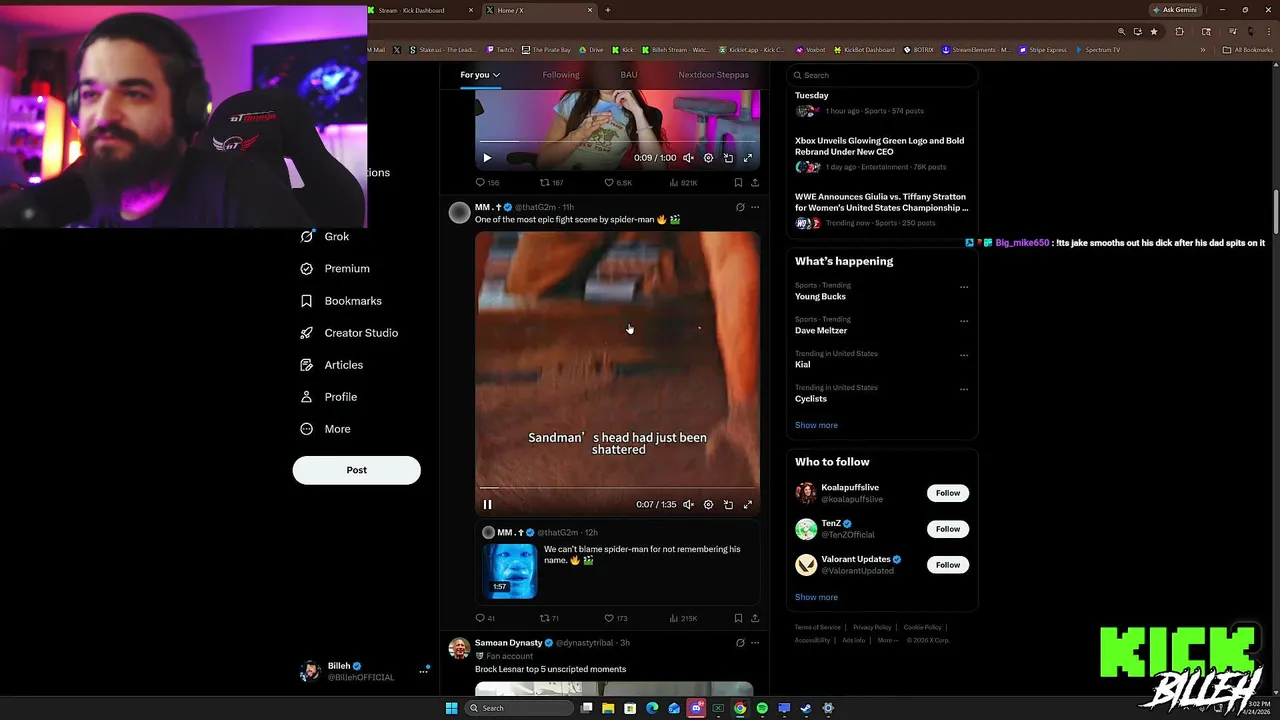Click the X search field

pyautogui.click(x=882, y=75)
